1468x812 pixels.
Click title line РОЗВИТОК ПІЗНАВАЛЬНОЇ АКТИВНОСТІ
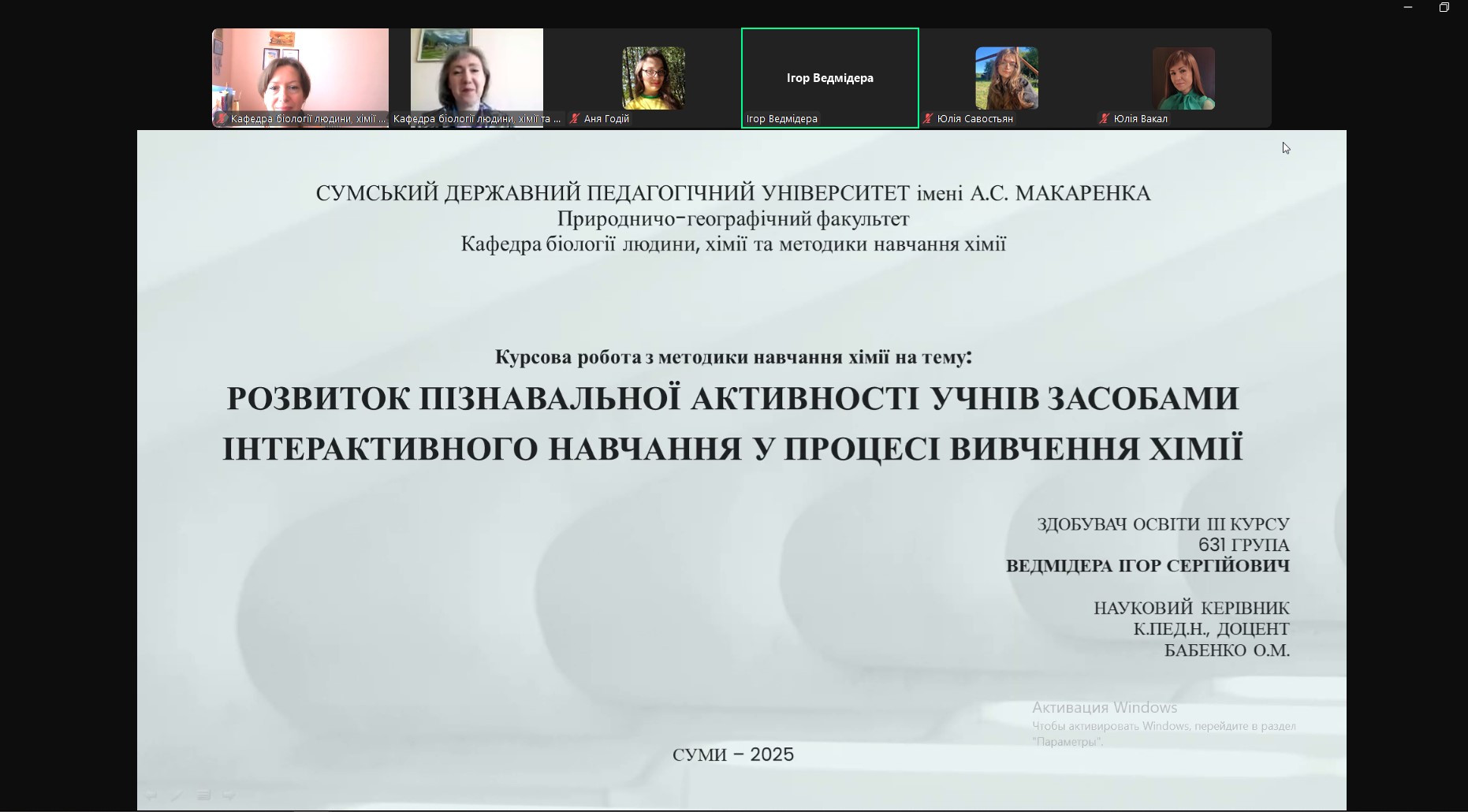(733, 398)
